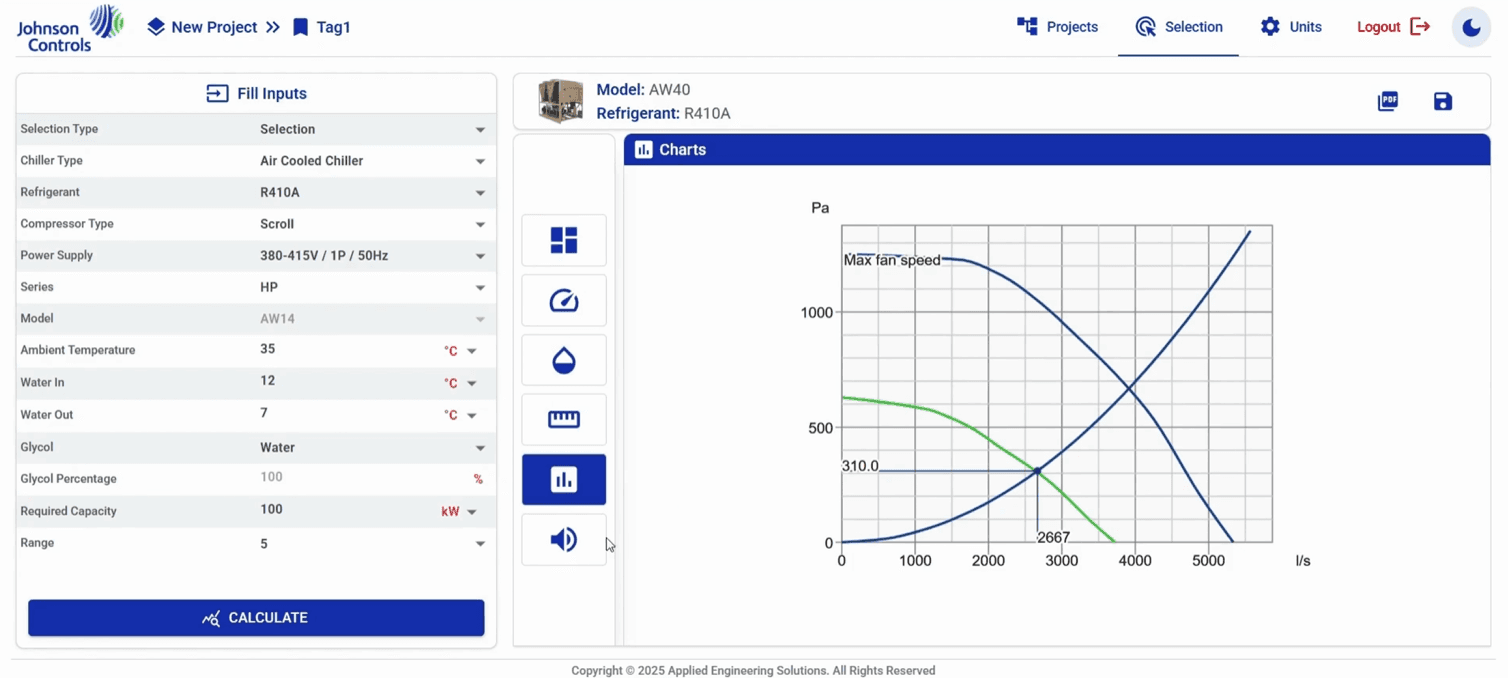Open the Refrigerant R410A dropdown
This screenshot has width=1508, height=678.
click(x=370, y=192)
